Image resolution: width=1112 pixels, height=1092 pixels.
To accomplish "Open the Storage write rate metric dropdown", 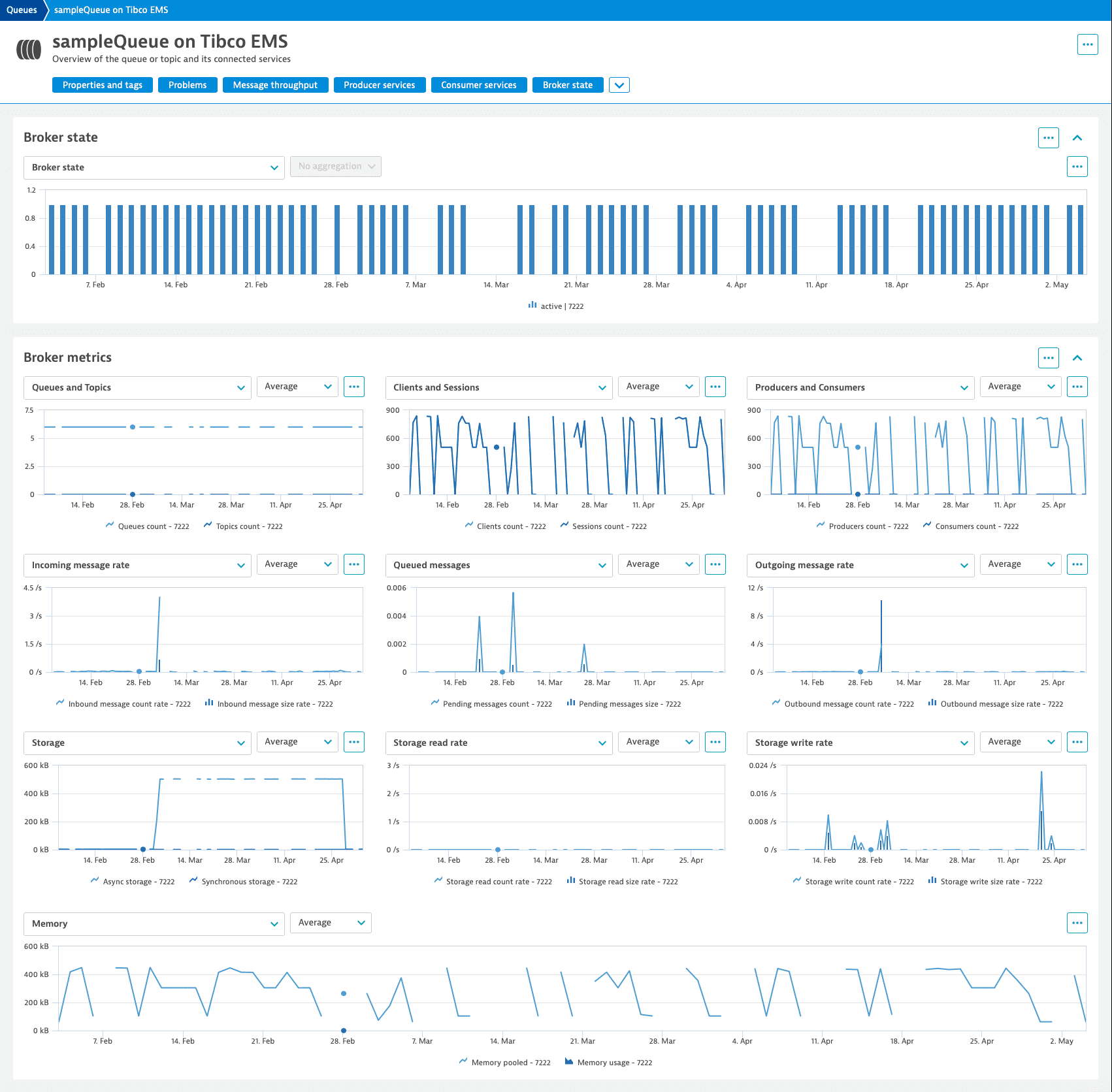I will 860,743.
